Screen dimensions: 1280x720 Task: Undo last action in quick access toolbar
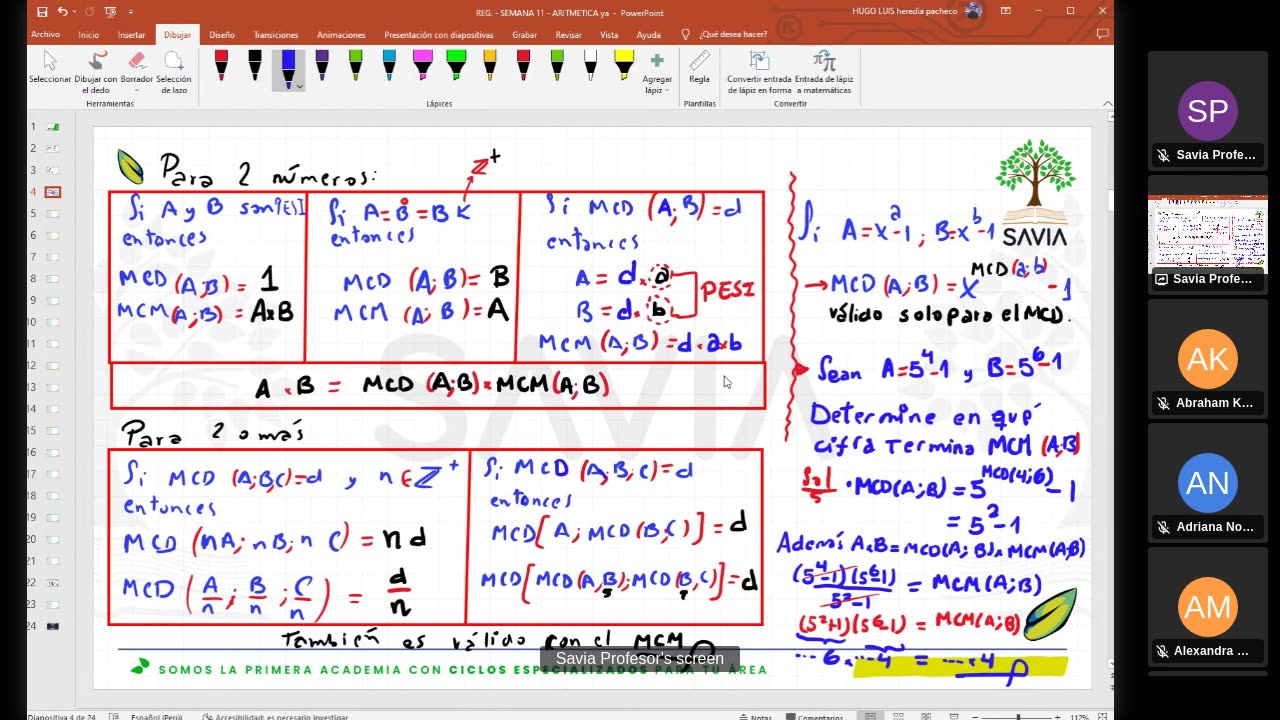click(x=62, y=12)
